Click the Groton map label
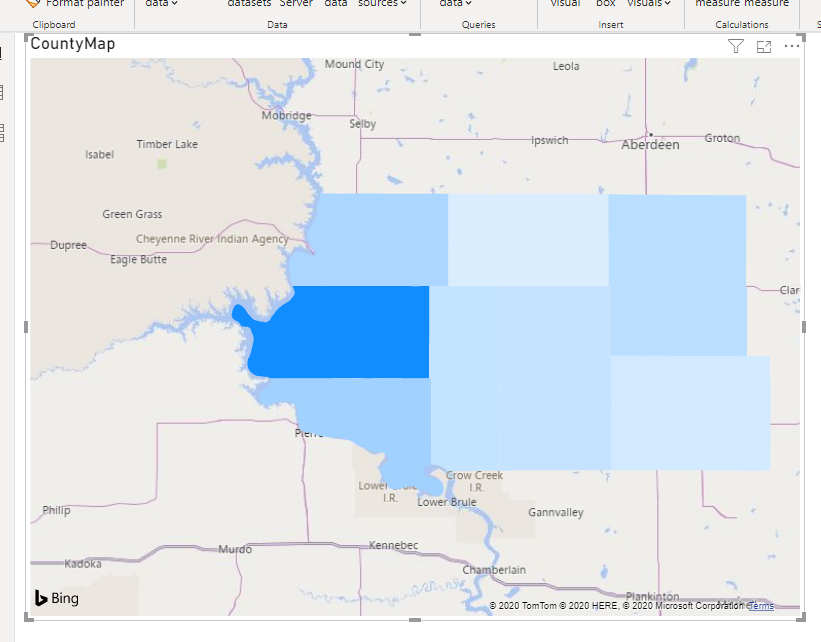The height and width of the screenshot is (642, 821). click(722, 139)
